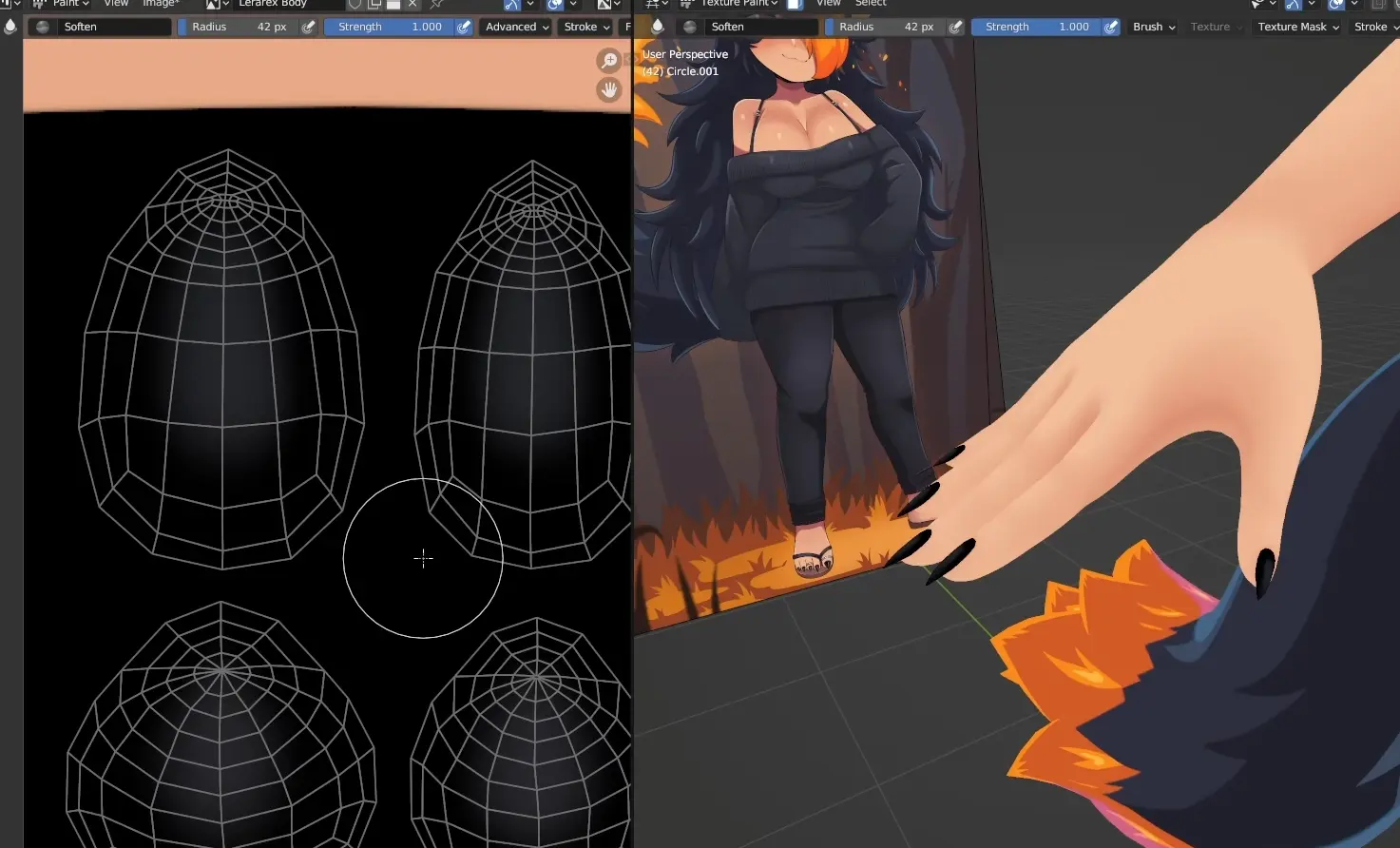Toggle pressure sensitivity for Radius in image editor
The height and width of the screenshot is (848, 1400).
click(309, 27)
